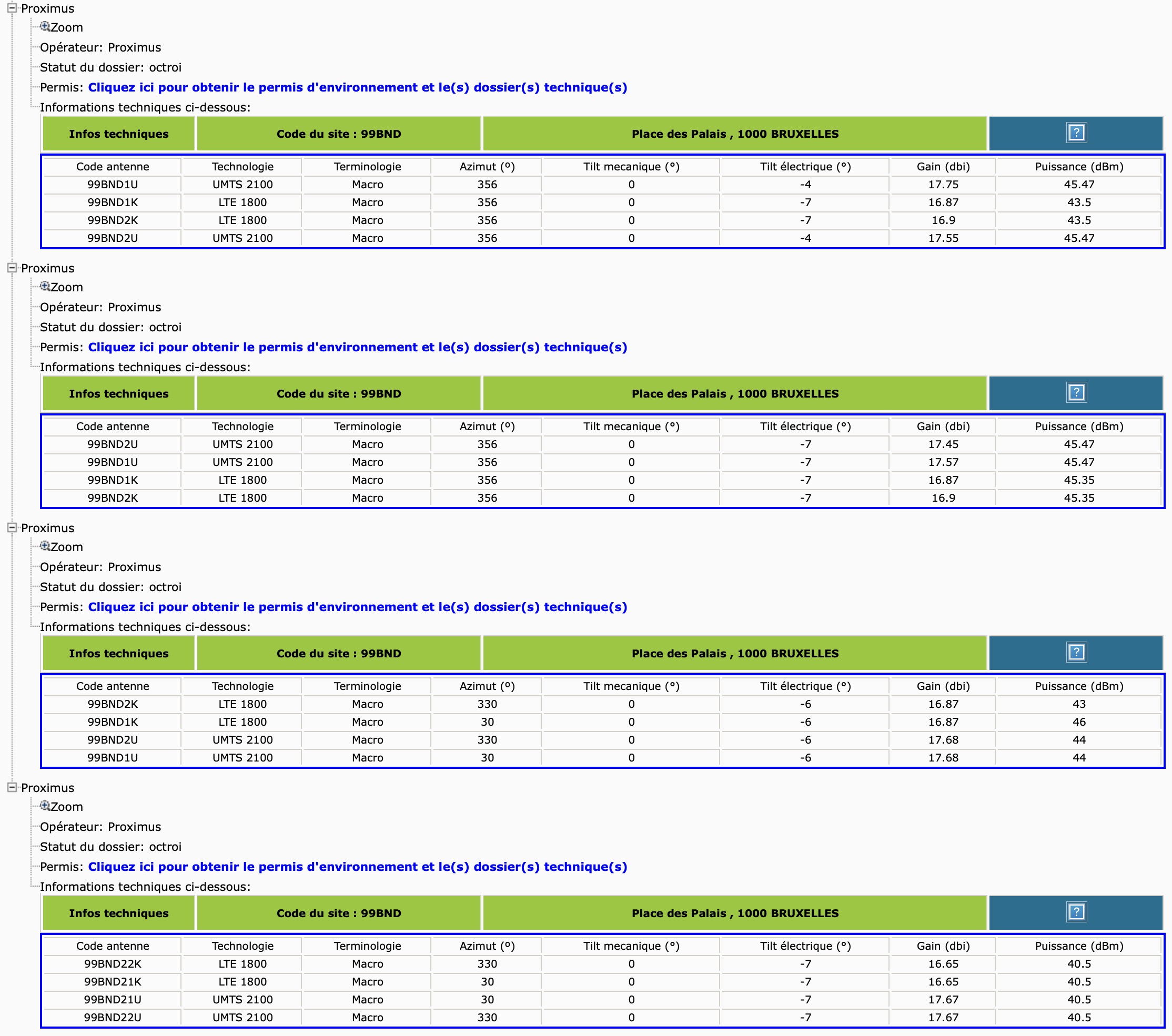
Task: Click the Zoom magnifier icon in the second Proximus section
Action: tap(45, 286)
